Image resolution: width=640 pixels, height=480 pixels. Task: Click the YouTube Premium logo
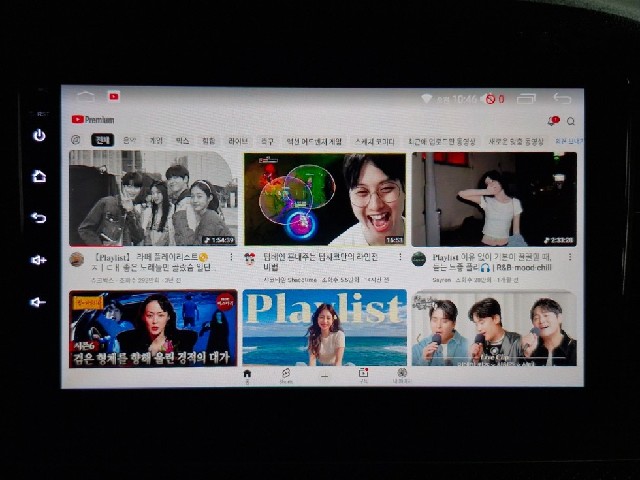93,120
